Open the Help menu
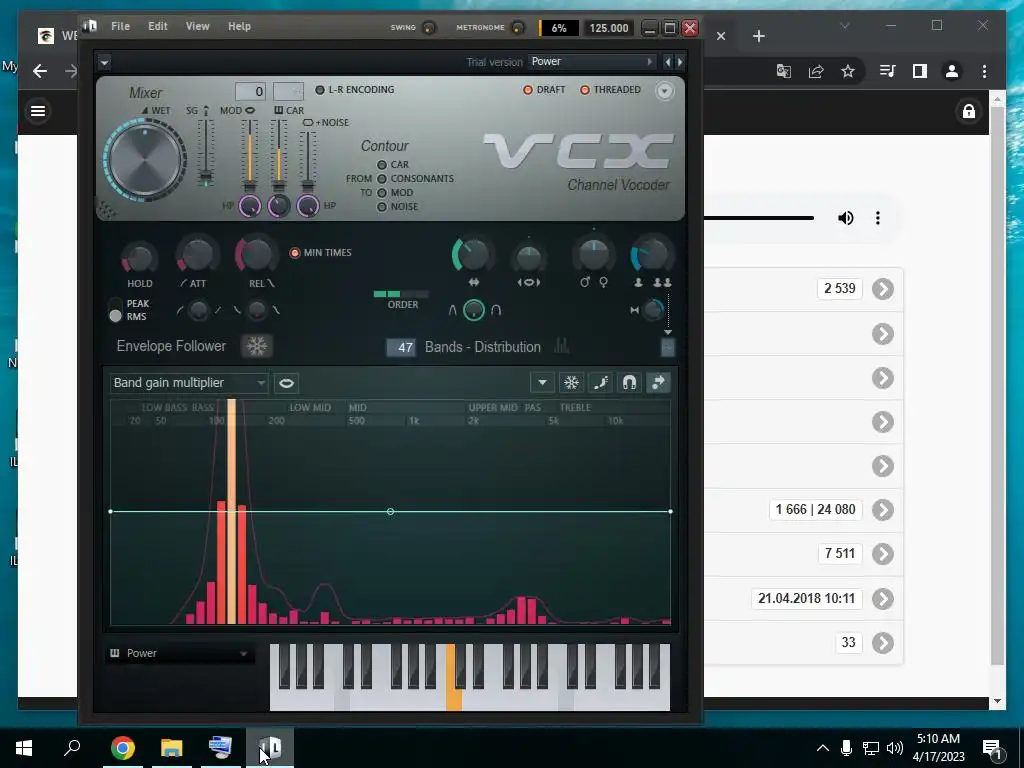This screenshot has height=768, width=1024. [x=239, y=26]
